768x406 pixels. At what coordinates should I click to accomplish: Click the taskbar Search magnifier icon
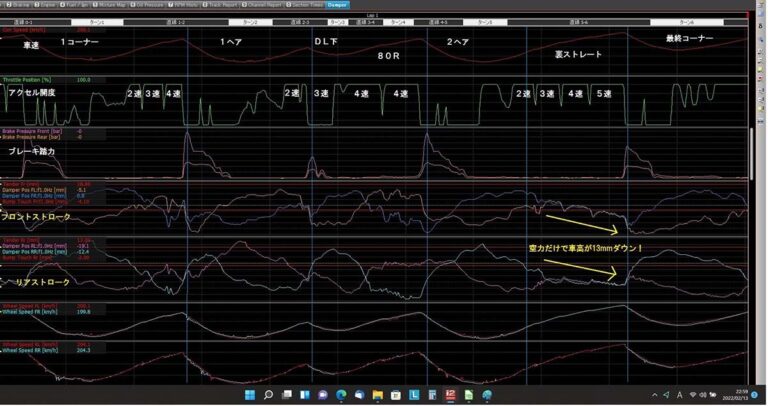[268, 395]
